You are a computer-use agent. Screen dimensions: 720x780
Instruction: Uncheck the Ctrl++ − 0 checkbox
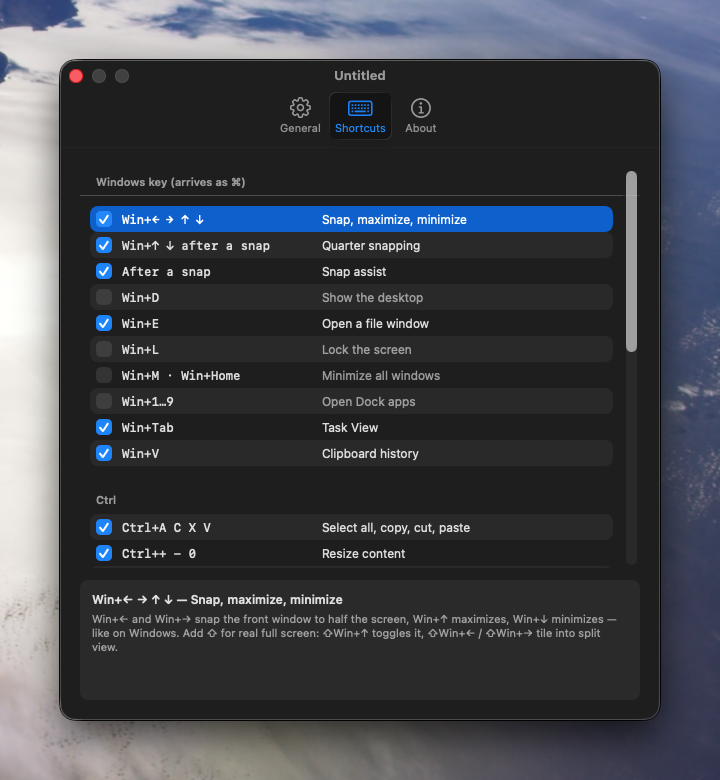click(104, 553)
